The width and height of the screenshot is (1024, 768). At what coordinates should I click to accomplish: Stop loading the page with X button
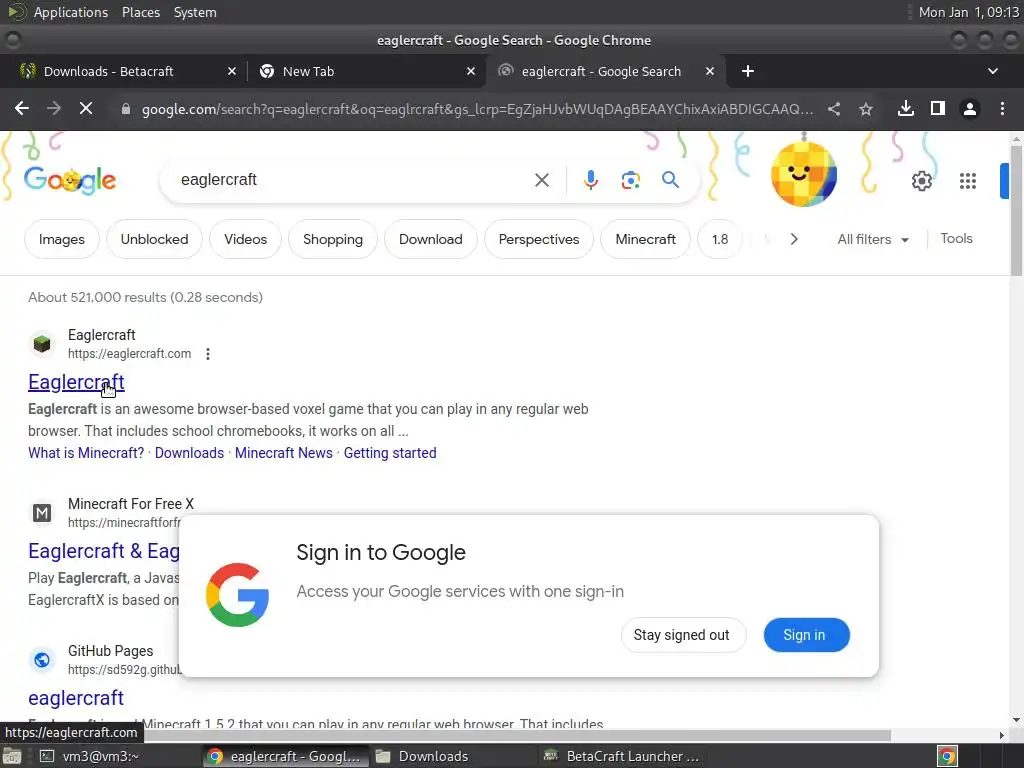pyautogui.click(x=86, y=108)
